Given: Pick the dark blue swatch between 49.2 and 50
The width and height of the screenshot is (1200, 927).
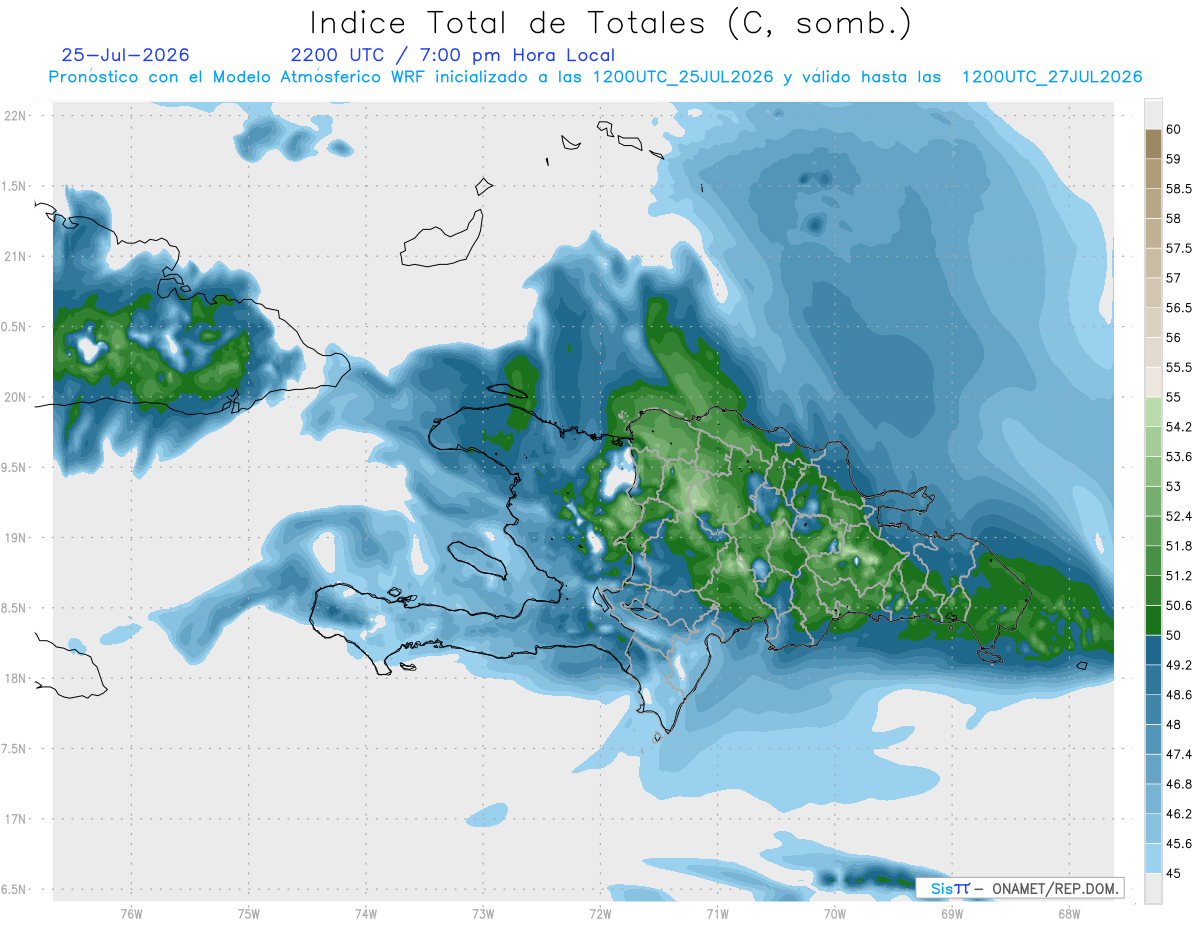Looking at the screenshot, I should (1153, 650).
